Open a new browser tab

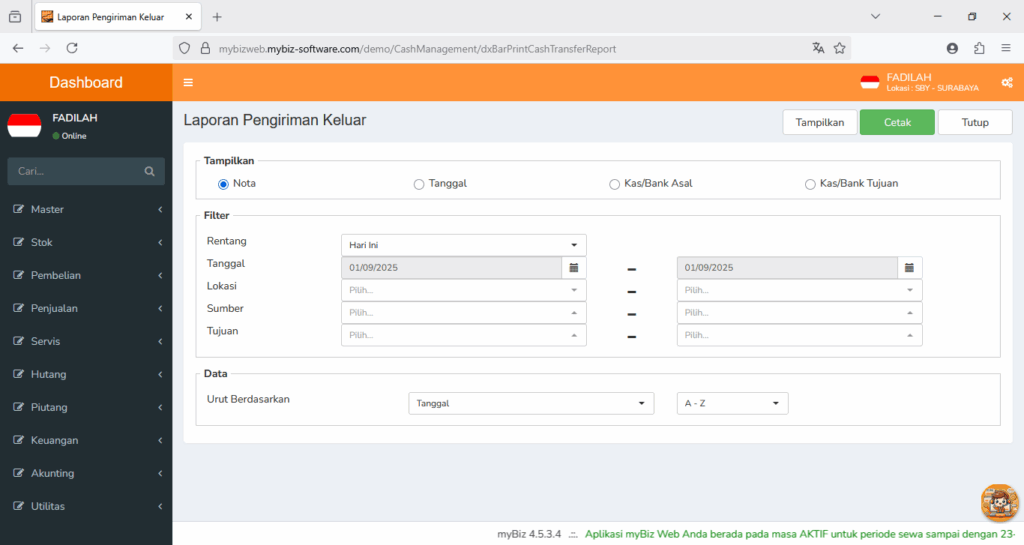tap(217, 17)
